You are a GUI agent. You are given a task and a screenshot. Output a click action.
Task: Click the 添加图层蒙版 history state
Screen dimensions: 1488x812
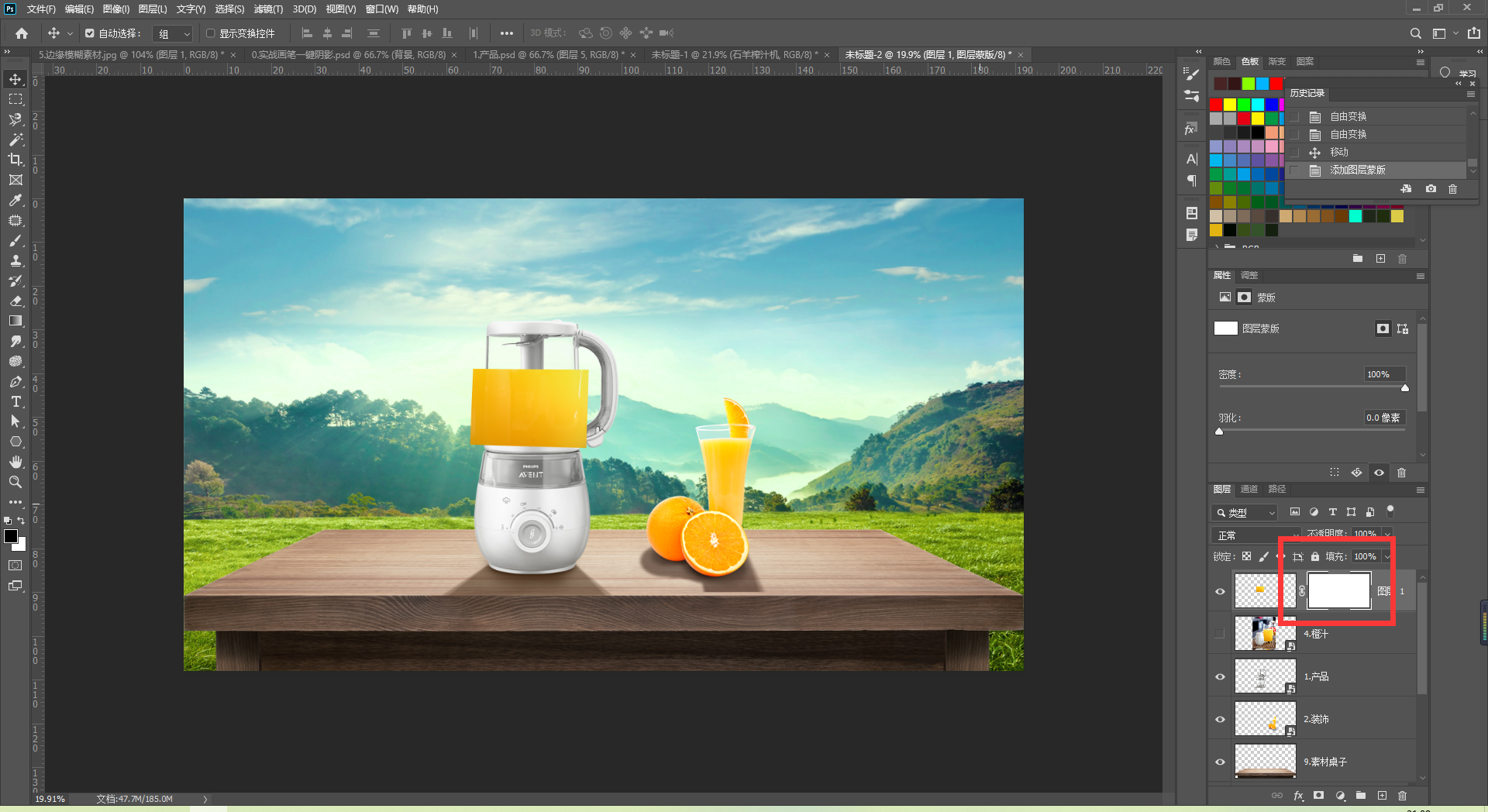(x=1376, y=170)
